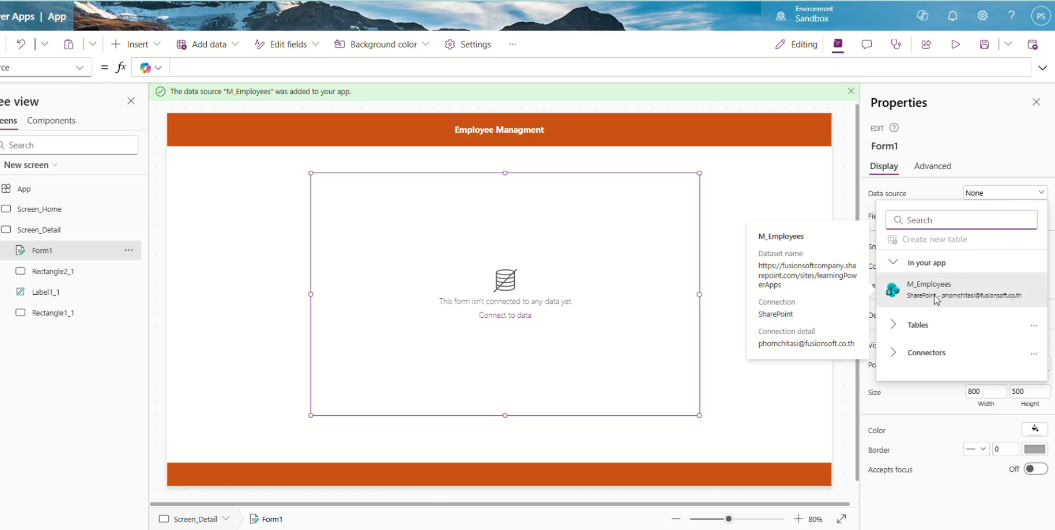Switch to the Advanced tab
The image size is (1055, 530).
[x=933, y=166]
